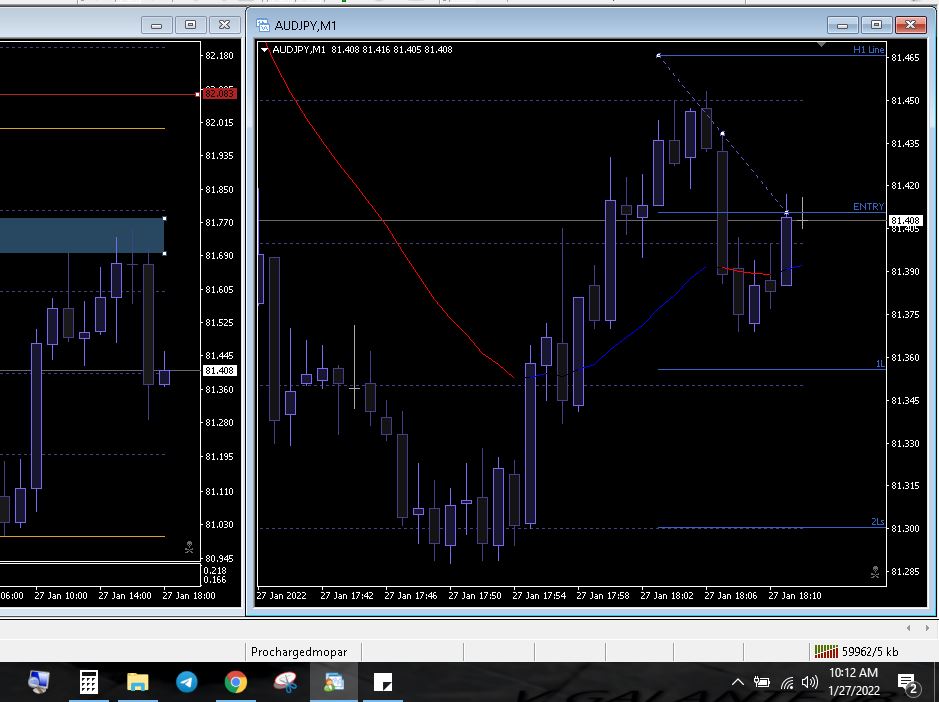
Task: Minimize the AUDJPY,M1 chart window
Action: (843, 25)
